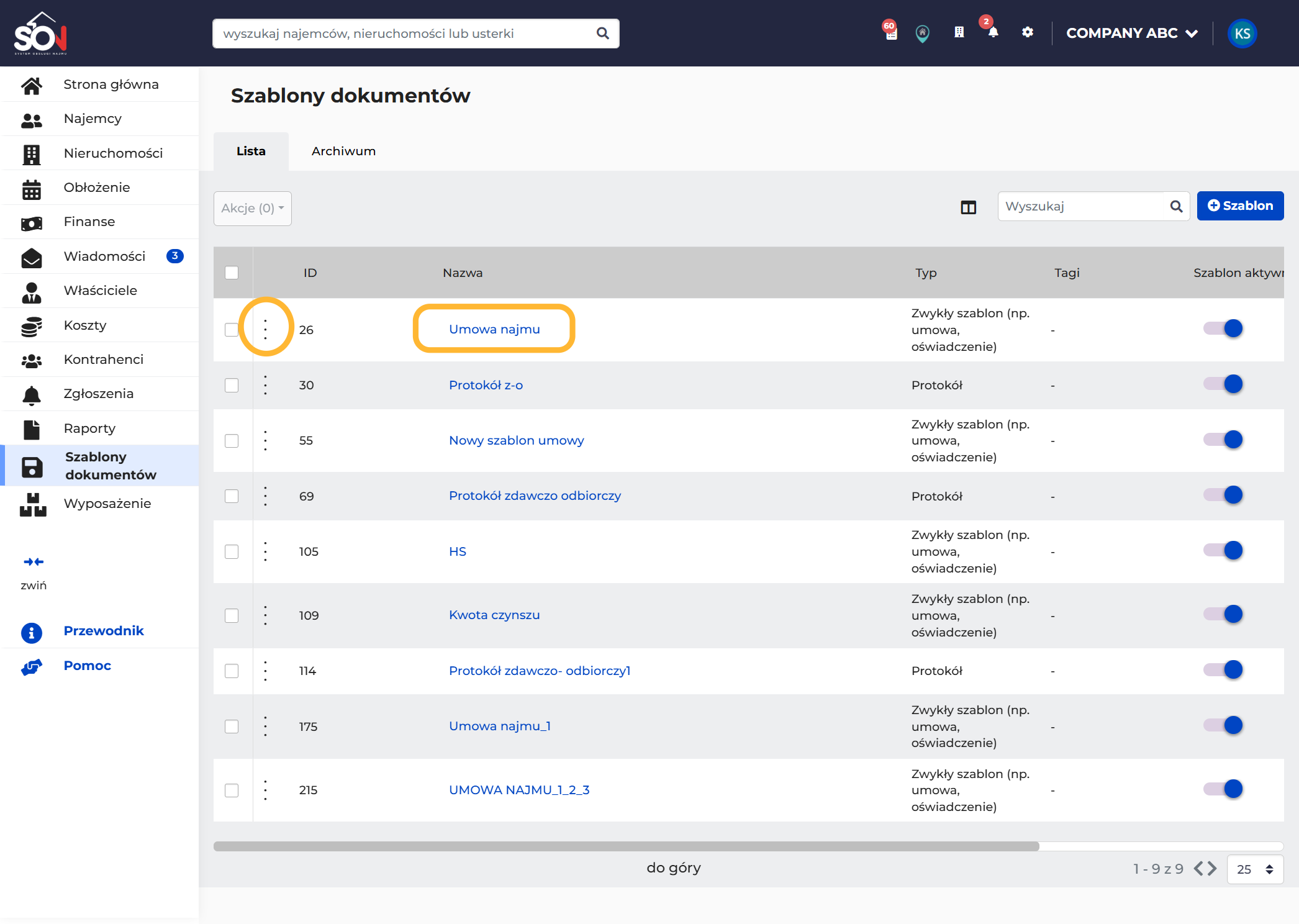Open the KS user avatar

click(x=1242, y=34)
